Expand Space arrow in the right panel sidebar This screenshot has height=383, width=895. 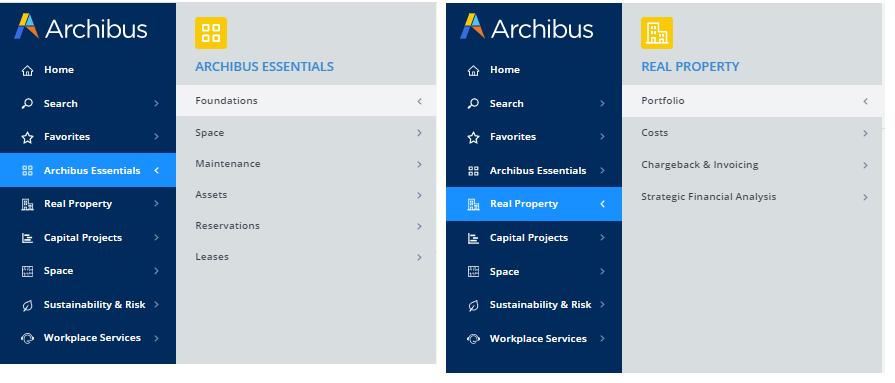[602, 272]
